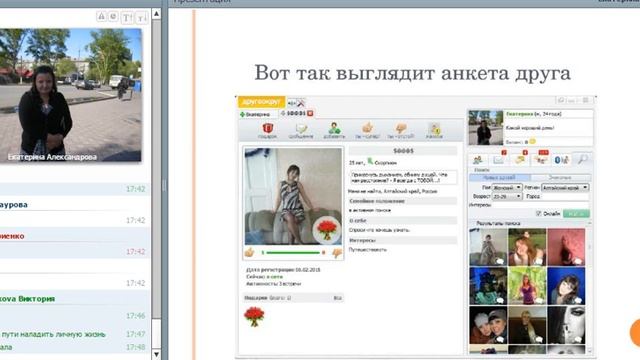Click the profile status quote text box

(x=403, y=177)
